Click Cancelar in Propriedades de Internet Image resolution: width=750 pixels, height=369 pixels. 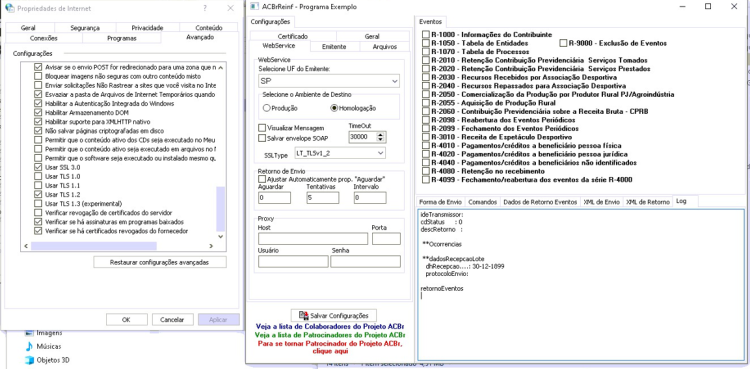tap(172, 319)
